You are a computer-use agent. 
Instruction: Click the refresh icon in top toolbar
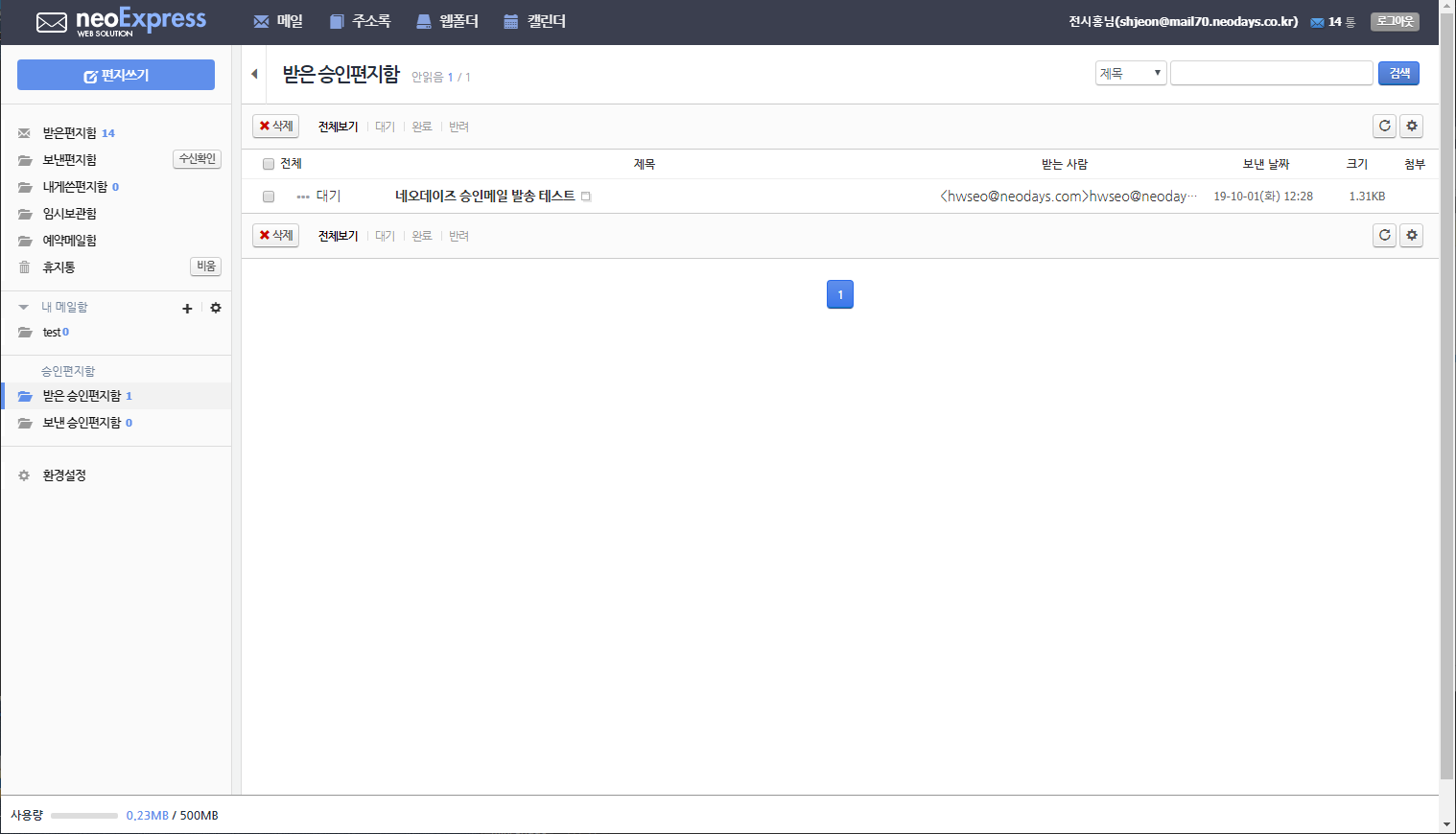pyautogui.click(x=1384, y=126)
